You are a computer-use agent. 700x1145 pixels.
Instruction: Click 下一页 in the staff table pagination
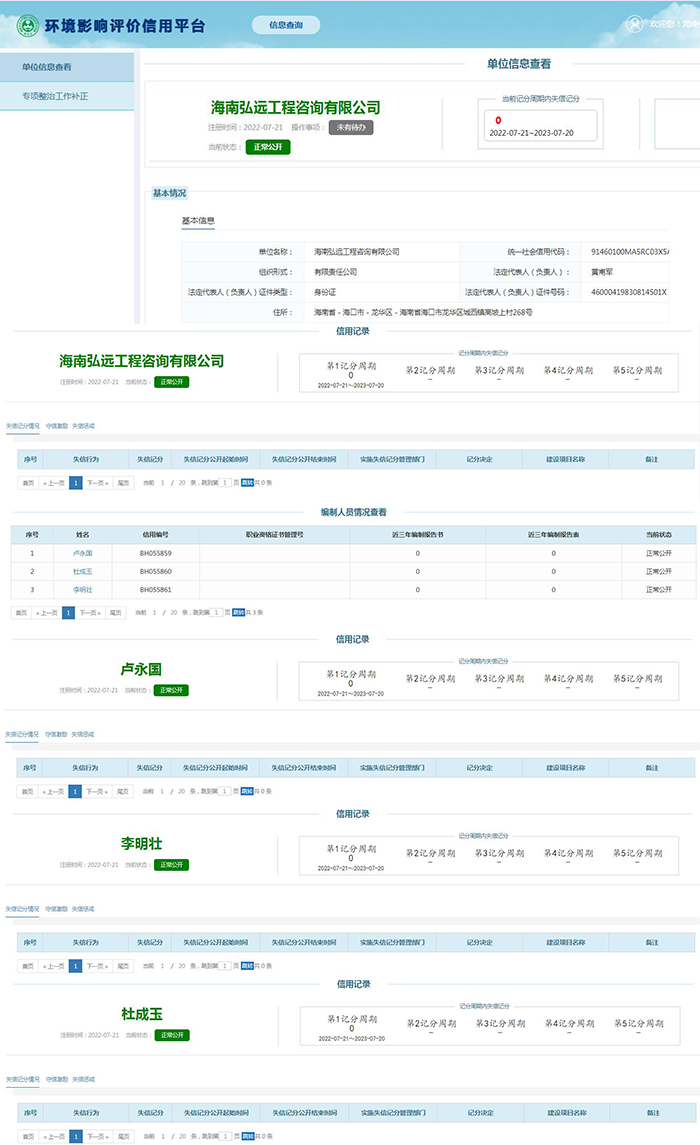click(x=90, y=612)
